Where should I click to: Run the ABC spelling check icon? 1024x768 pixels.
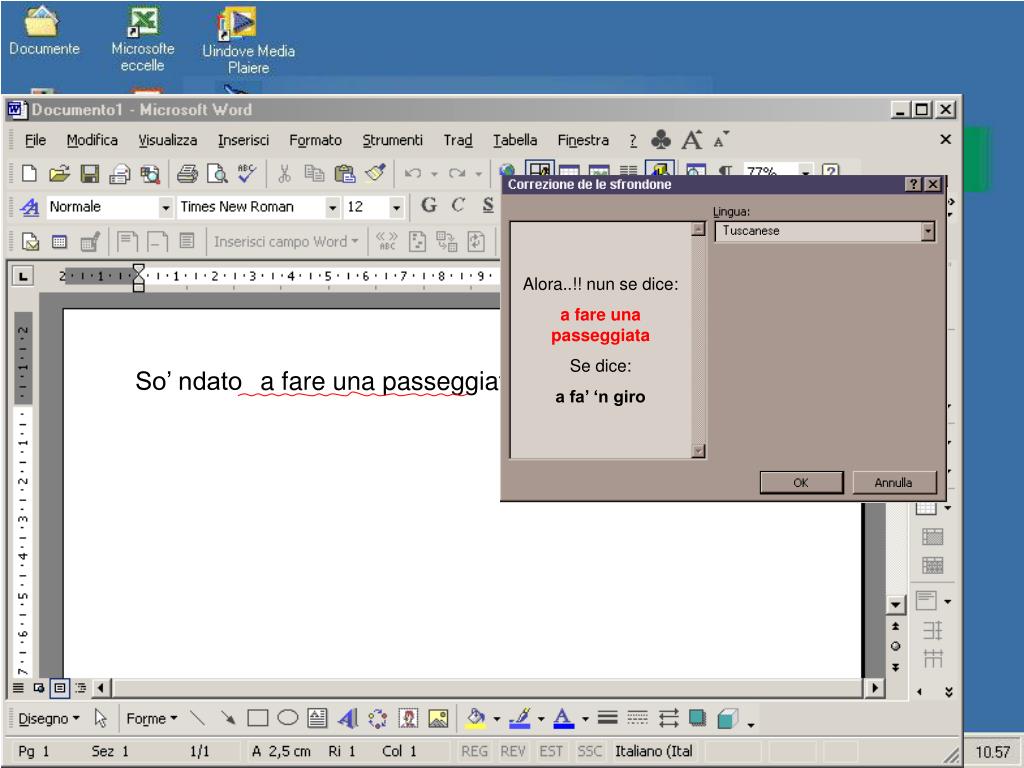tap(247, 173)
